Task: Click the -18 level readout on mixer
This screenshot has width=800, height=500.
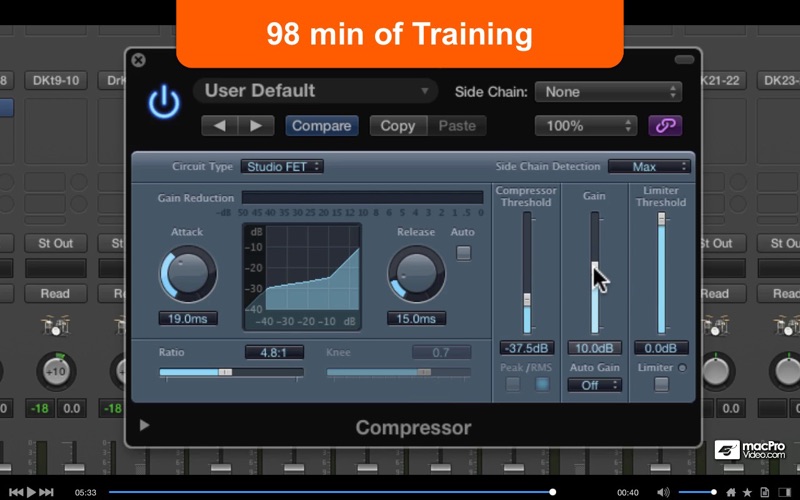Action: click(40, 408)
